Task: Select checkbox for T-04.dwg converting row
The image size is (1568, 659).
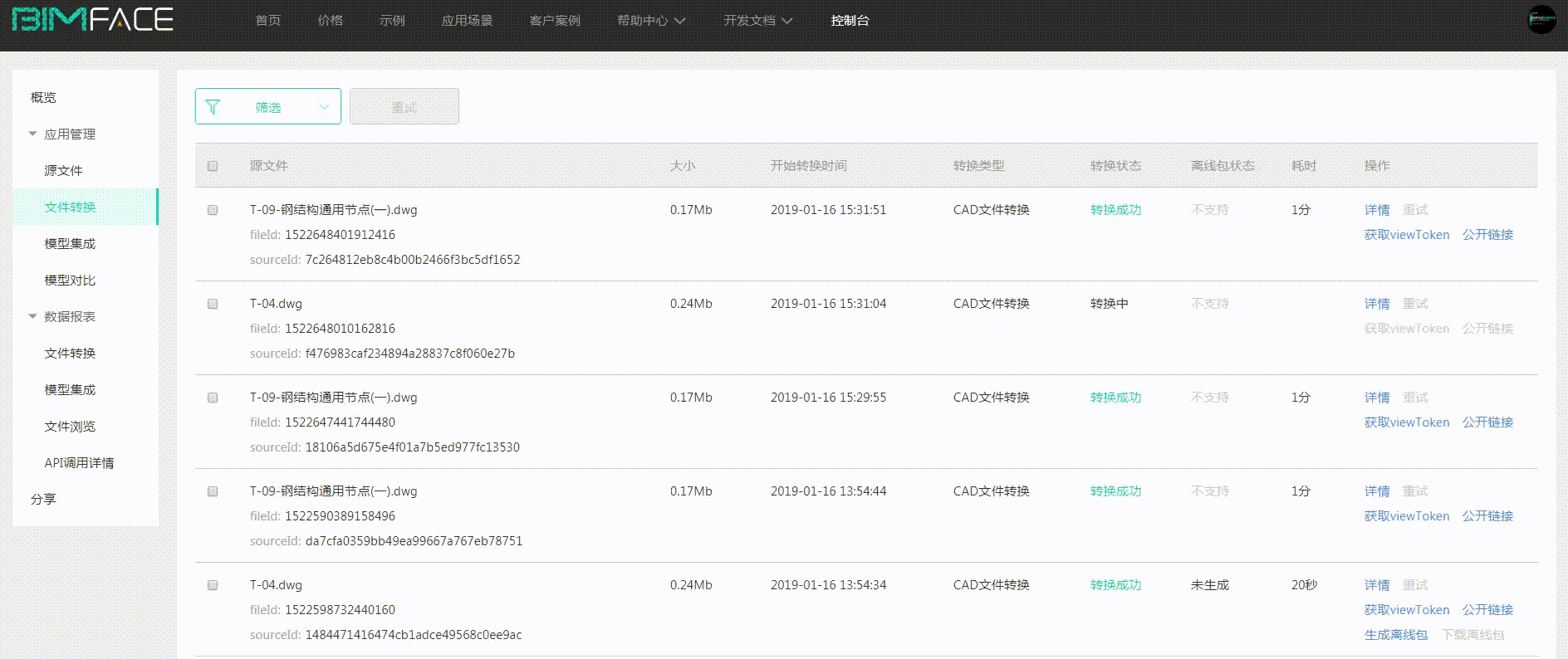Action: [213, 304]
